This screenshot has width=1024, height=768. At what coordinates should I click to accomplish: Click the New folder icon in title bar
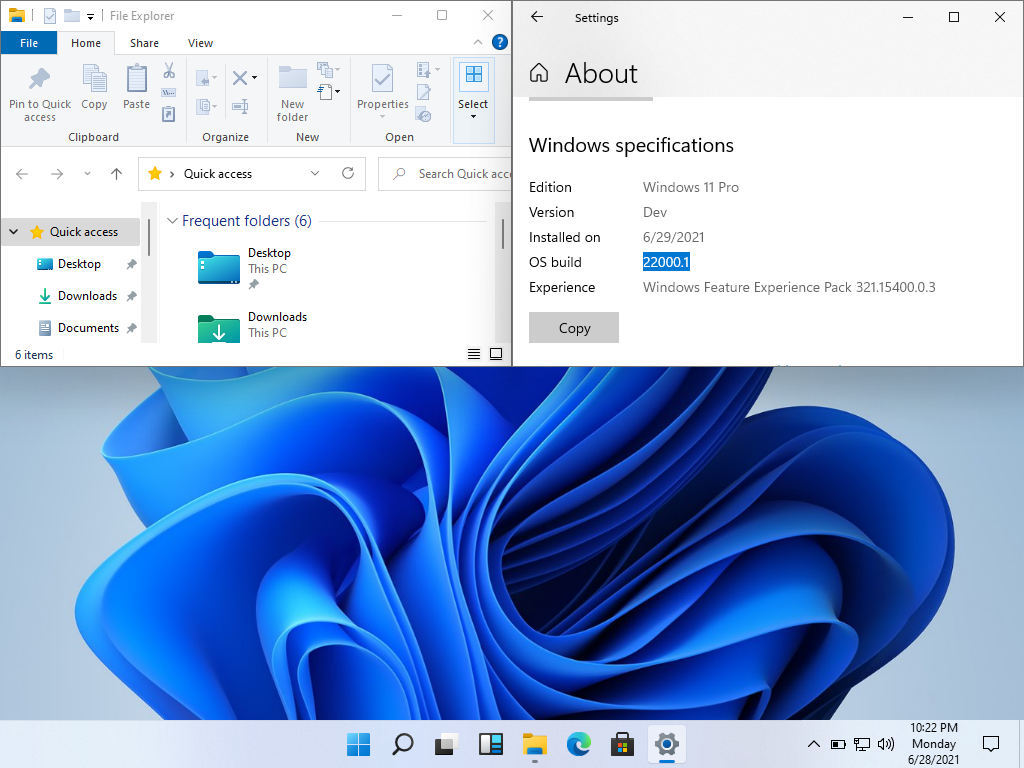click(x=72, y=16)
